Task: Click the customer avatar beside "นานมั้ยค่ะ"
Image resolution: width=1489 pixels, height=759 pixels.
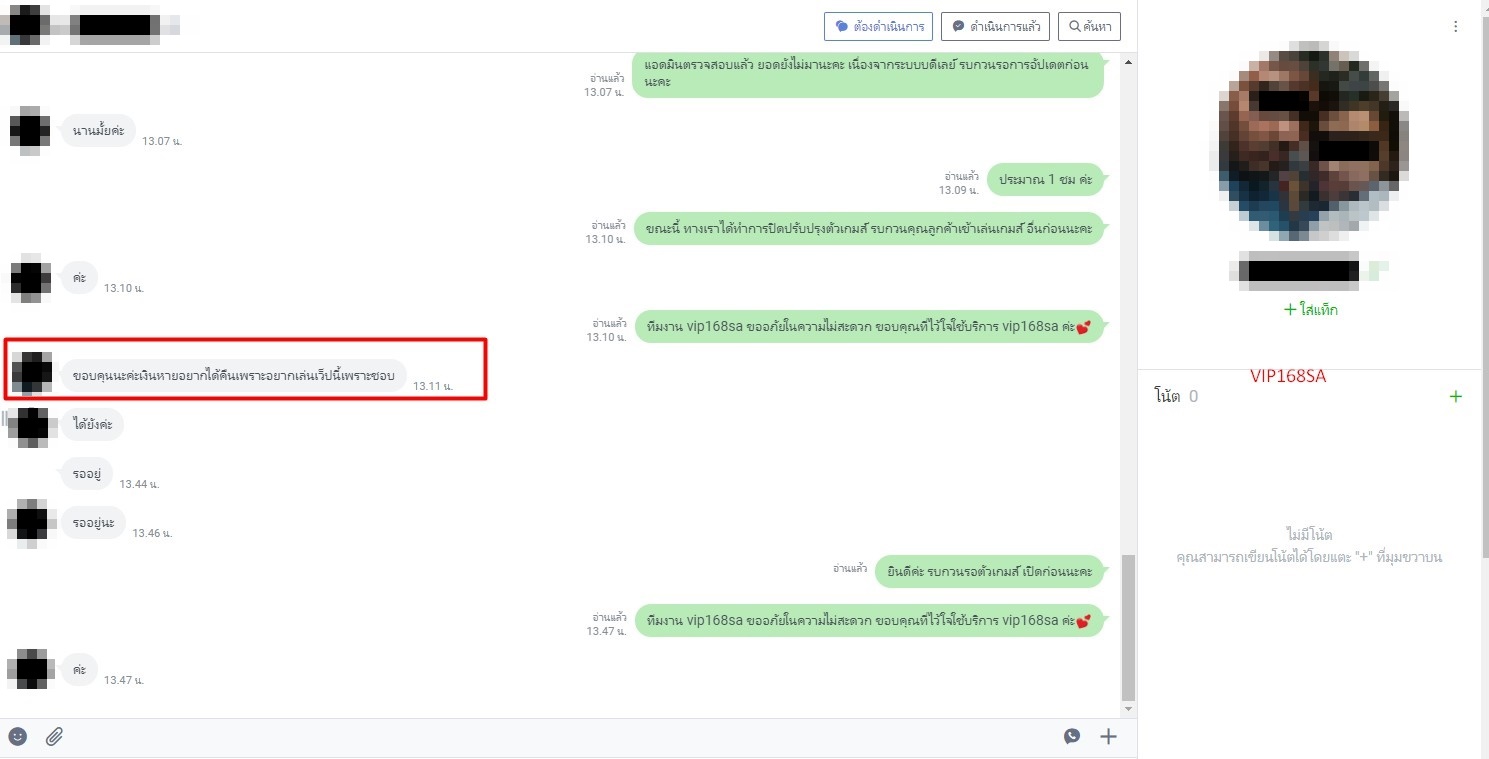Action: pos(30,130)
